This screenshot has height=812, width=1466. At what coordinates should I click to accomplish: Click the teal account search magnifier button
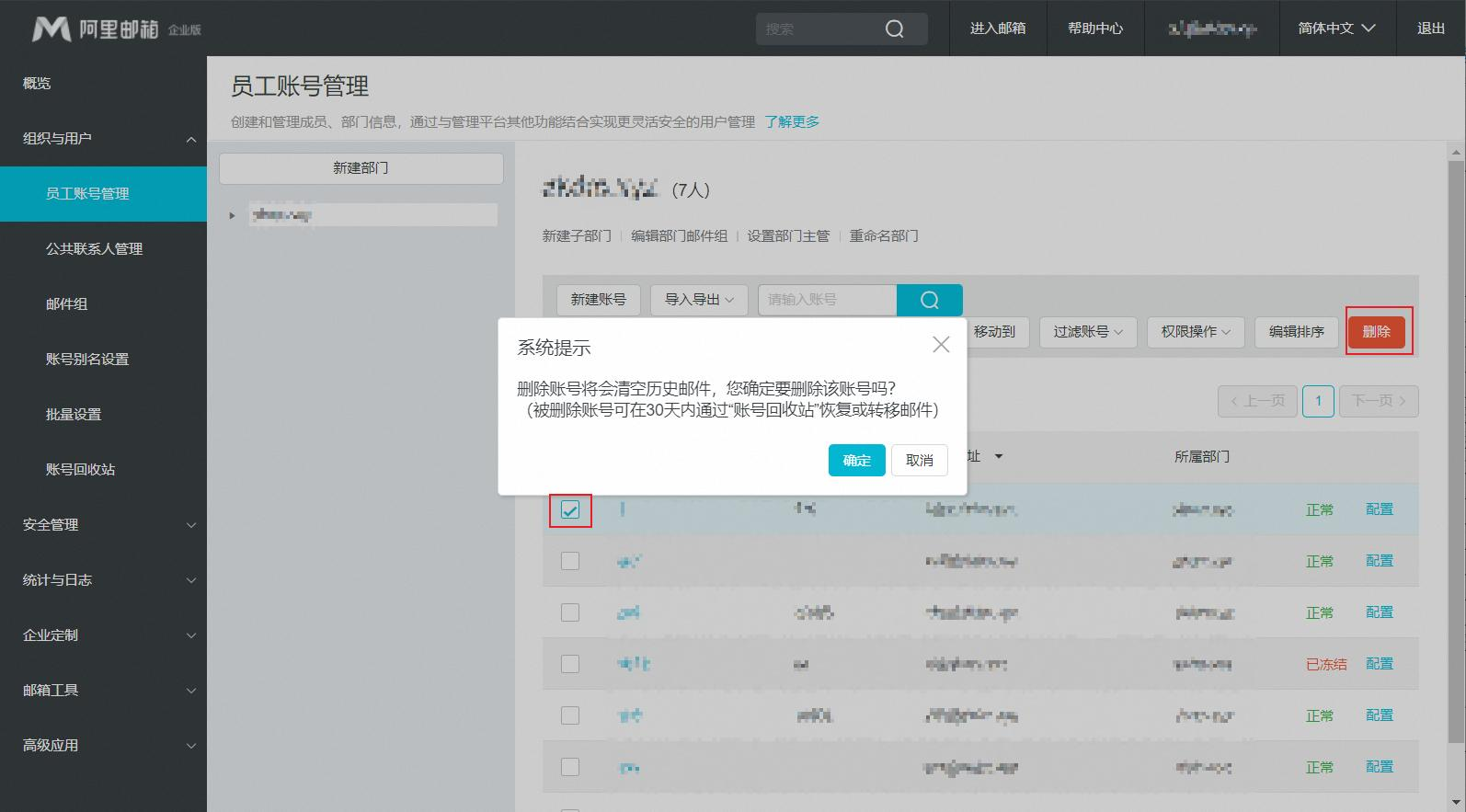pyautogui.click(x=930, y=300)
